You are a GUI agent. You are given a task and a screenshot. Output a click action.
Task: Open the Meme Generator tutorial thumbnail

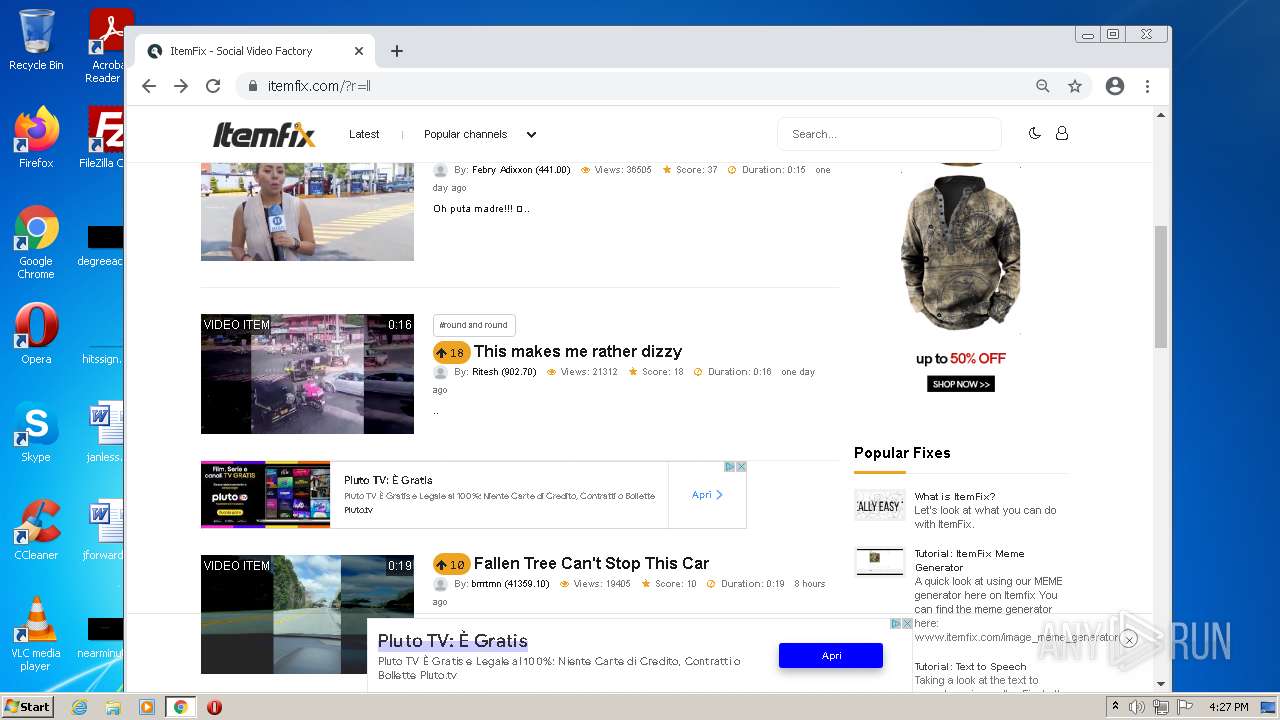tap(879, 561)
